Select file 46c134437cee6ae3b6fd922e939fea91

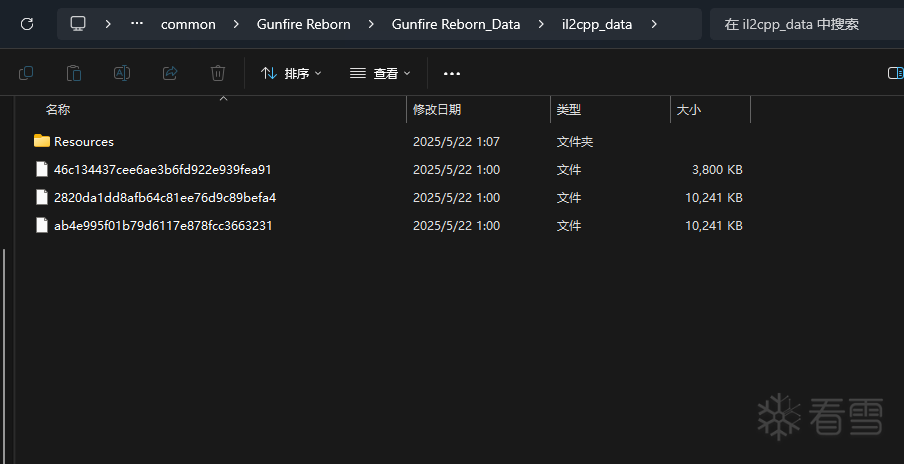pos(163,169)
